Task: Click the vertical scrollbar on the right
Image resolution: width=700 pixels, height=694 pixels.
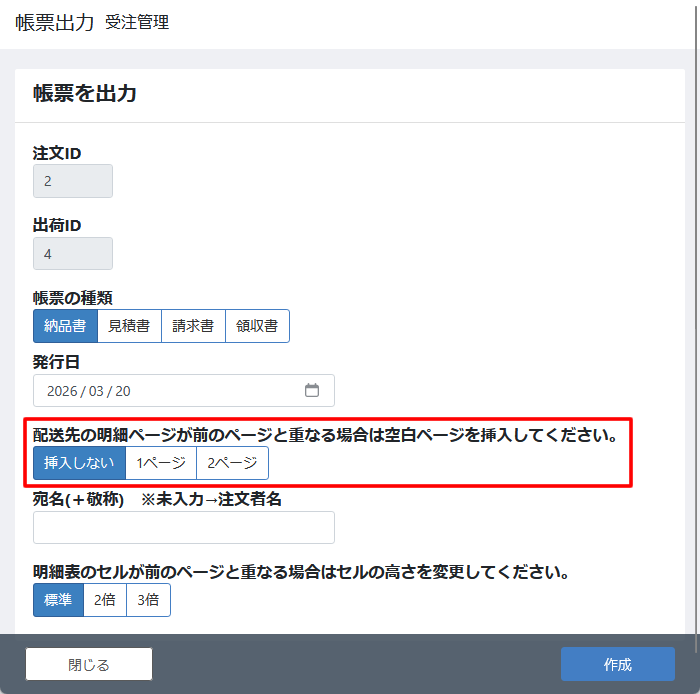Action: click(696, 327)
